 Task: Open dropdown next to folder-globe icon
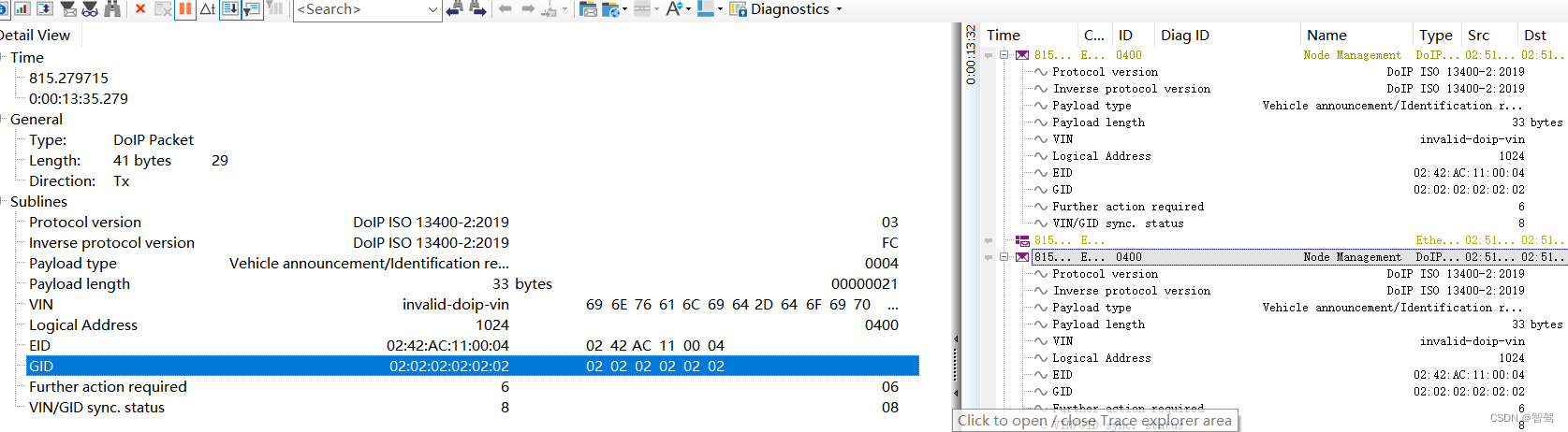[x=624, y=9]
